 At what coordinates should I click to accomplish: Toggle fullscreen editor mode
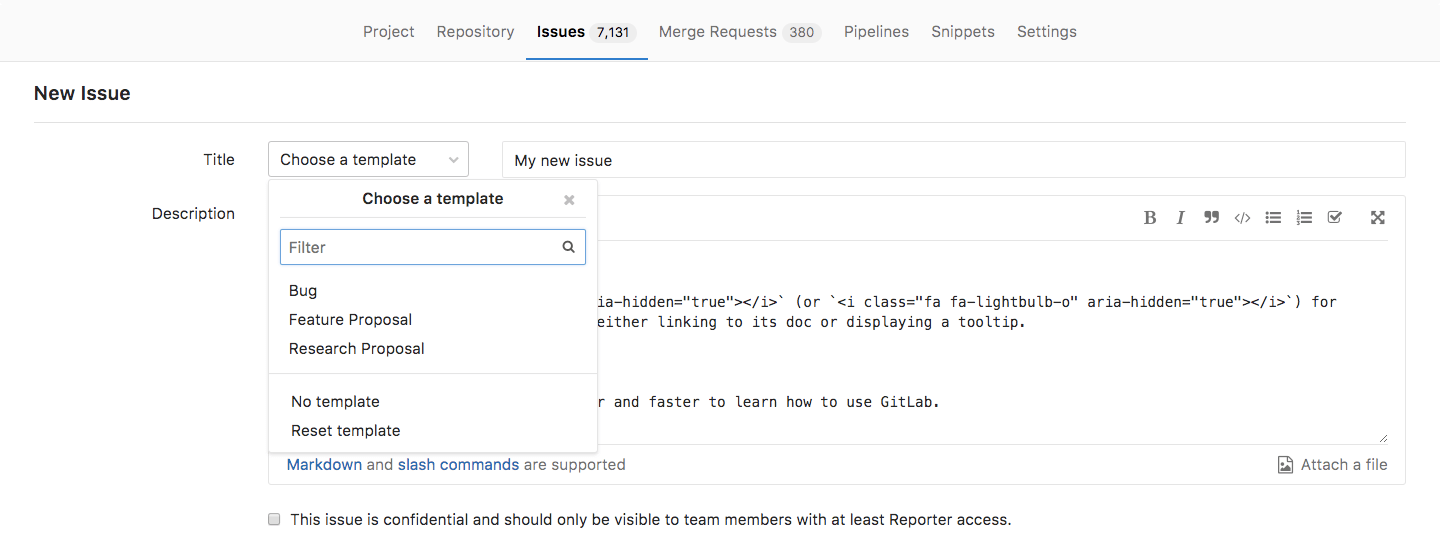pyautogui.click(x=1378, y=218)
